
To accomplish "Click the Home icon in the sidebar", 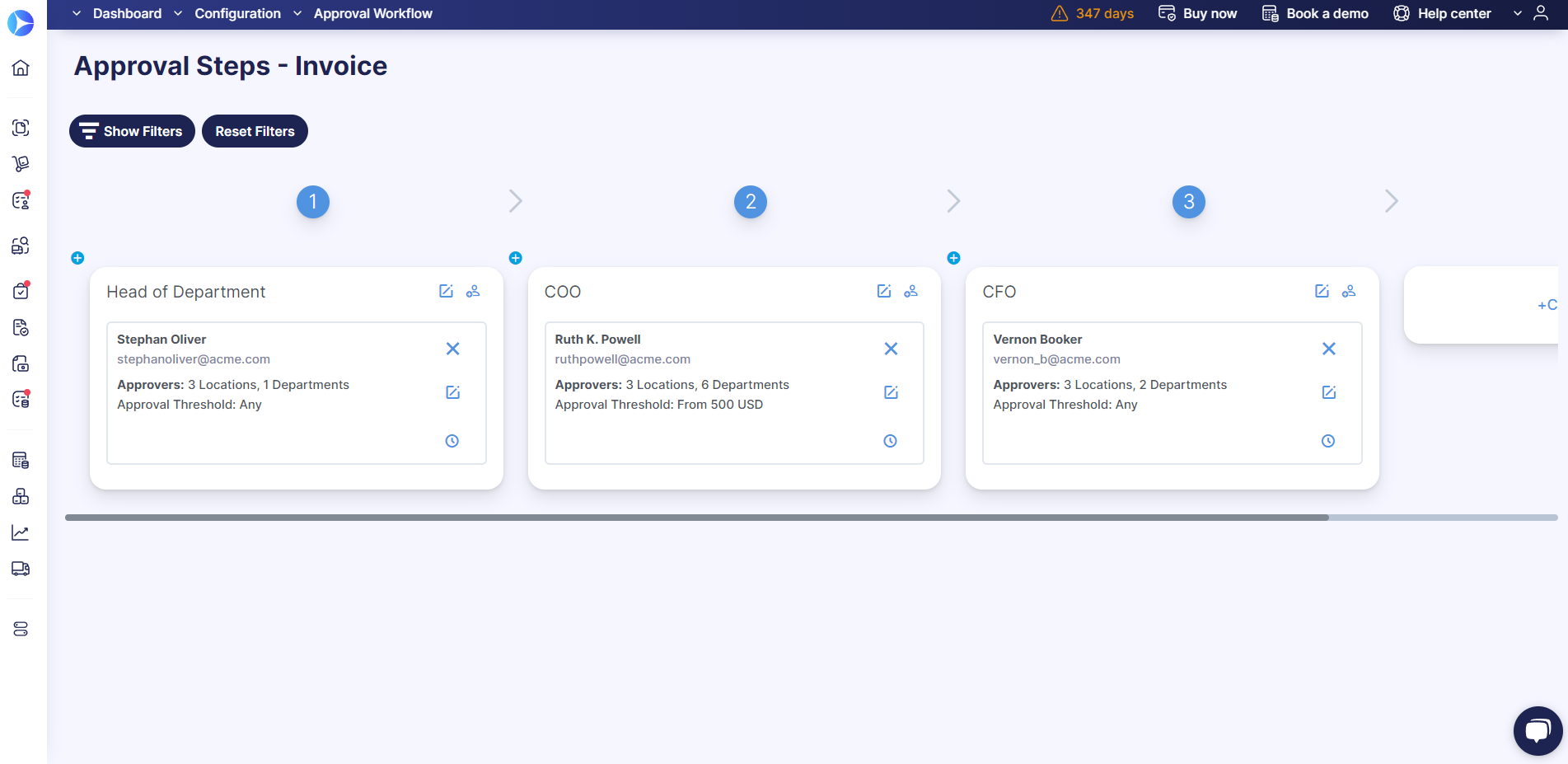I will (21, 68).
